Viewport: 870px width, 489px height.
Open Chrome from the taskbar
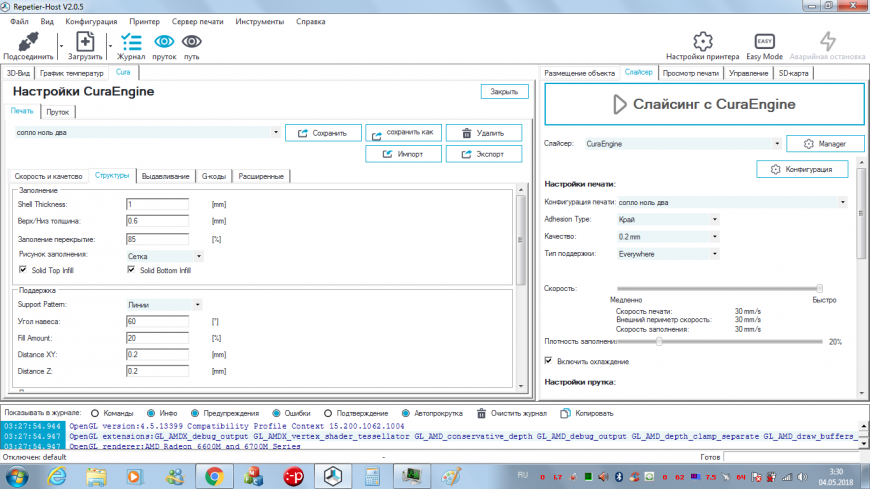(x=214, y=477)
